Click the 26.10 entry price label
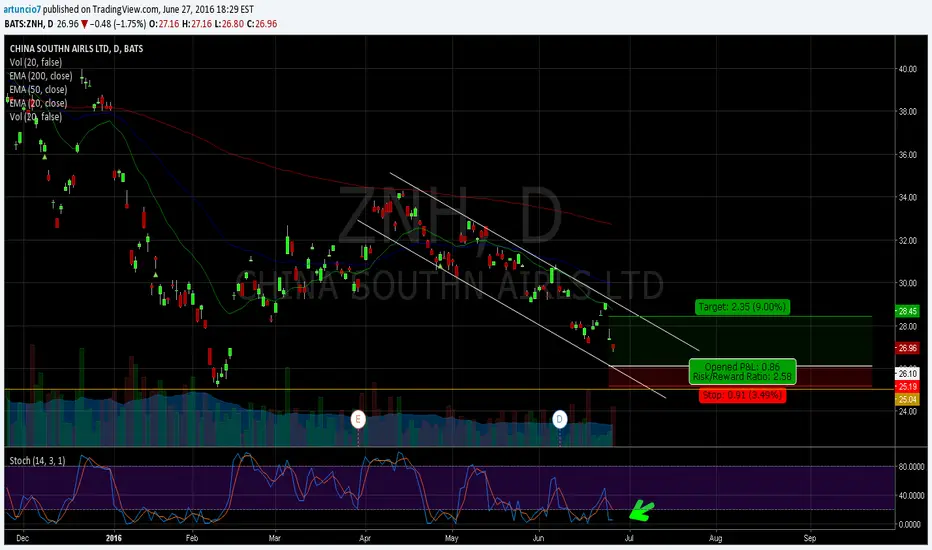This screenshot has height=550, width=932. (x=907, y=373)
